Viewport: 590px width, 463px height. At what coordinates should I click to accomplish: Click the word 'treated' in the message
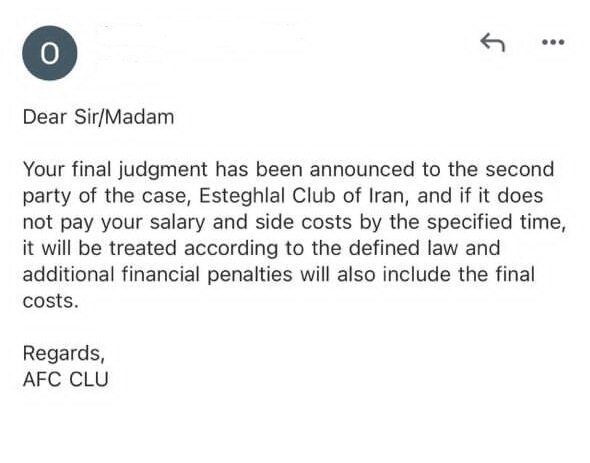coord(143,248)
